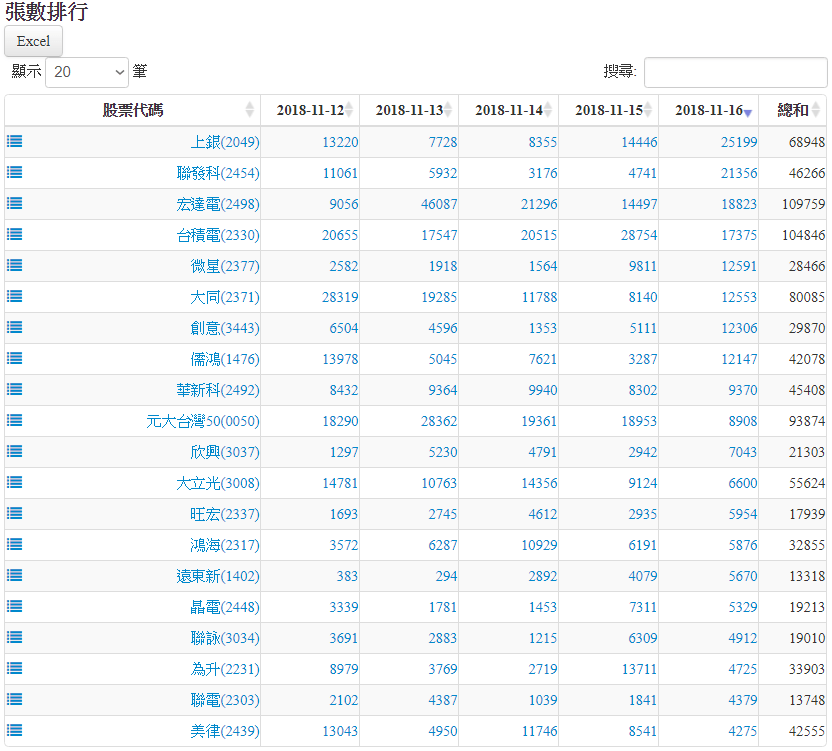Image resolution: width=832 pixels, height=751 pixels.
Task: Sort by the 2018-11-12 column header
Action: click(x=309, y=110)
